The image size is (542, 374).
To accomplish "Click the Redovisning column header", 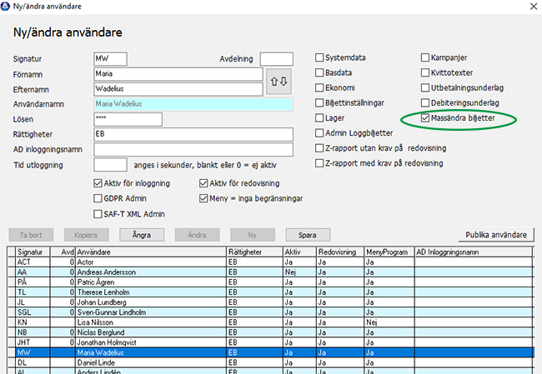I will [340, 252].
